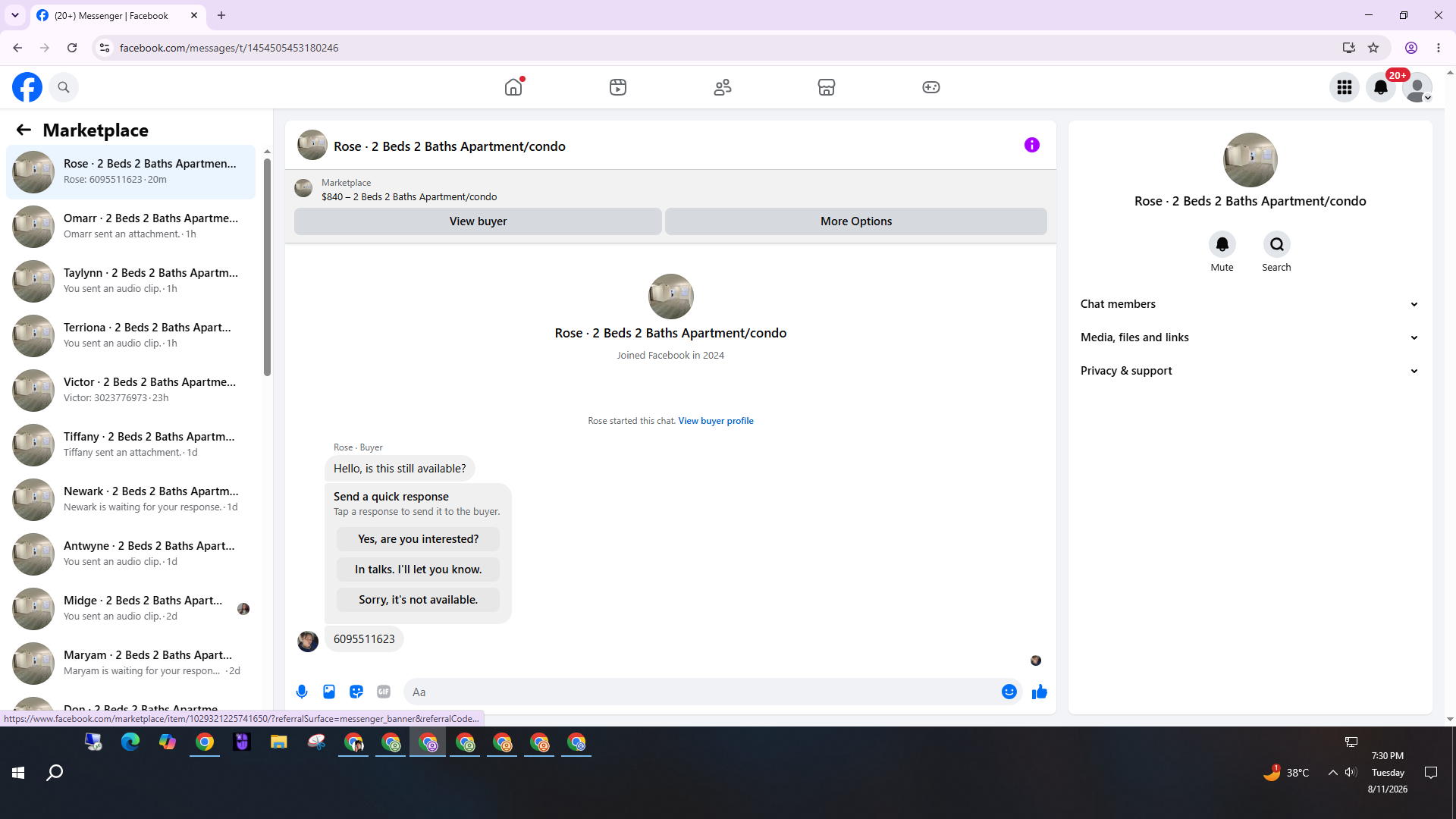
Task: Click the address bar URL
Action: pos(229,48)
